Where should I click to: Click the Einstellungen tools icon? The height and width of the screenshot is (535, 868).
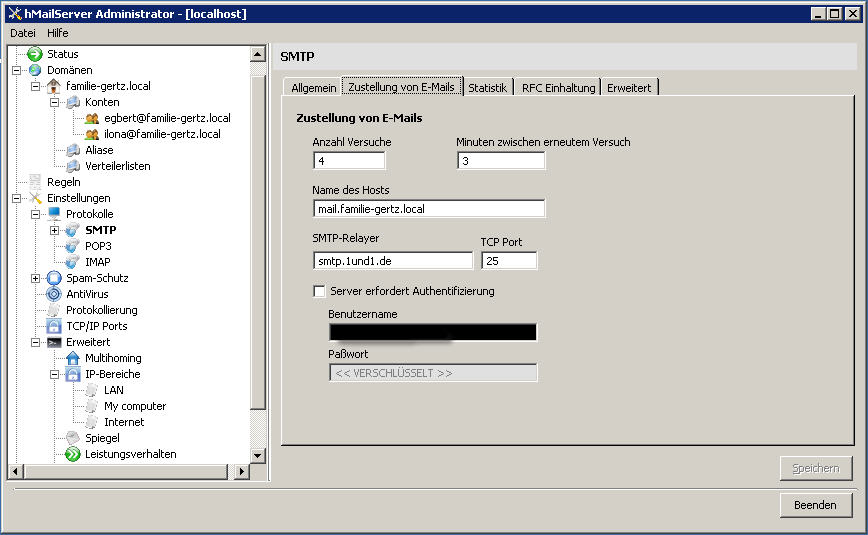(35, 198)
